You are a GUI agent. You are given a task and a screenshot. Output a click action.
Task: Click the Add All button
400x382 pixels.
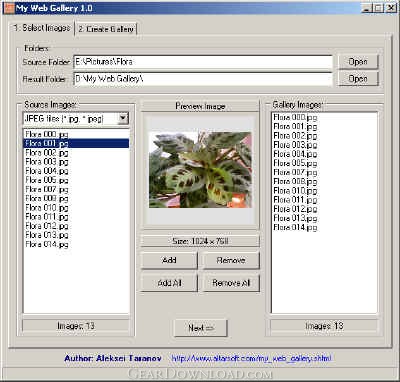[x=169, y=283]
